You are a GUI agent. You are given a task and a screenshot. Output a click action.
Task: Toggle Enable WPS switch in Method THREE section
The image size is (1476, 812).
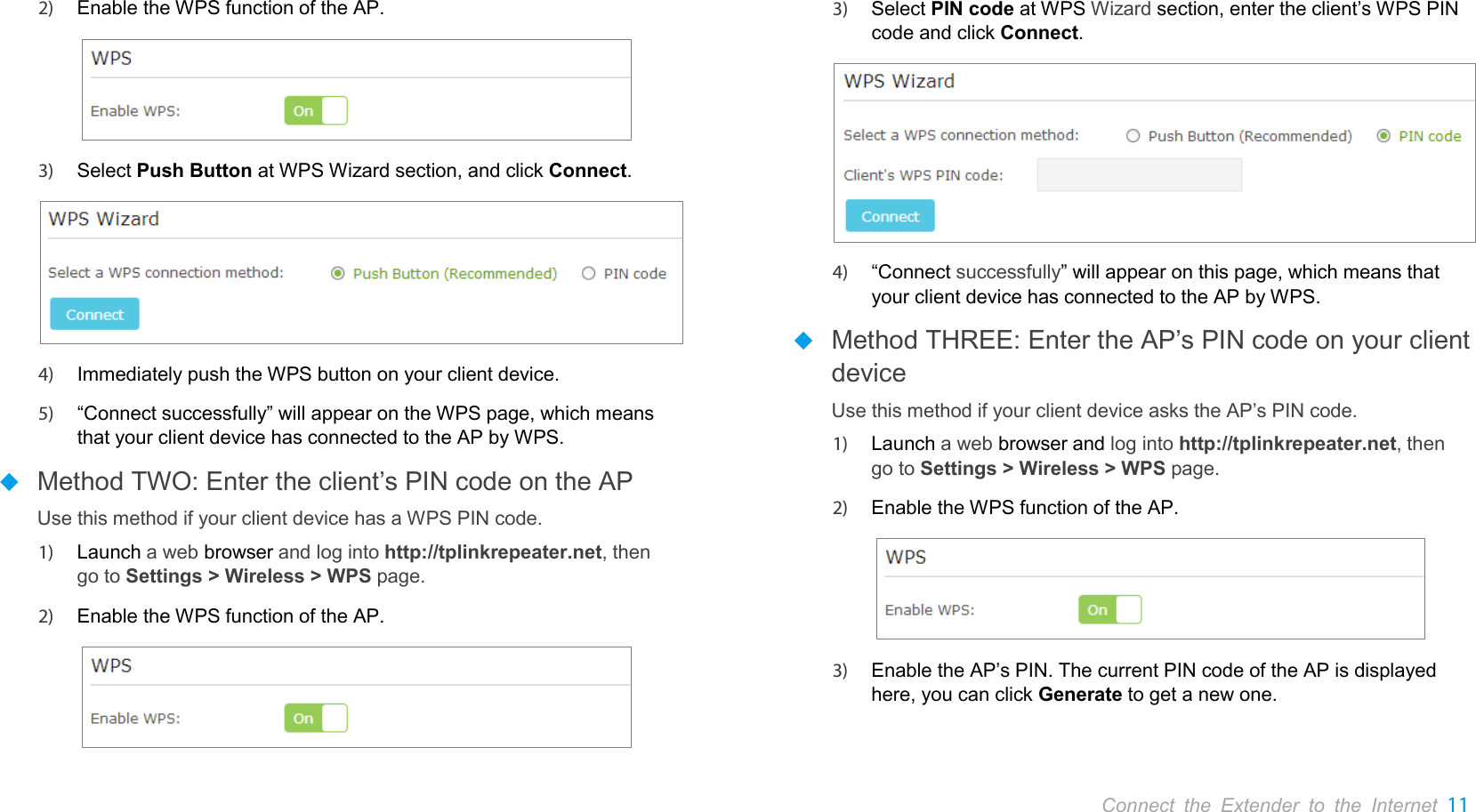click(1109, 609)
